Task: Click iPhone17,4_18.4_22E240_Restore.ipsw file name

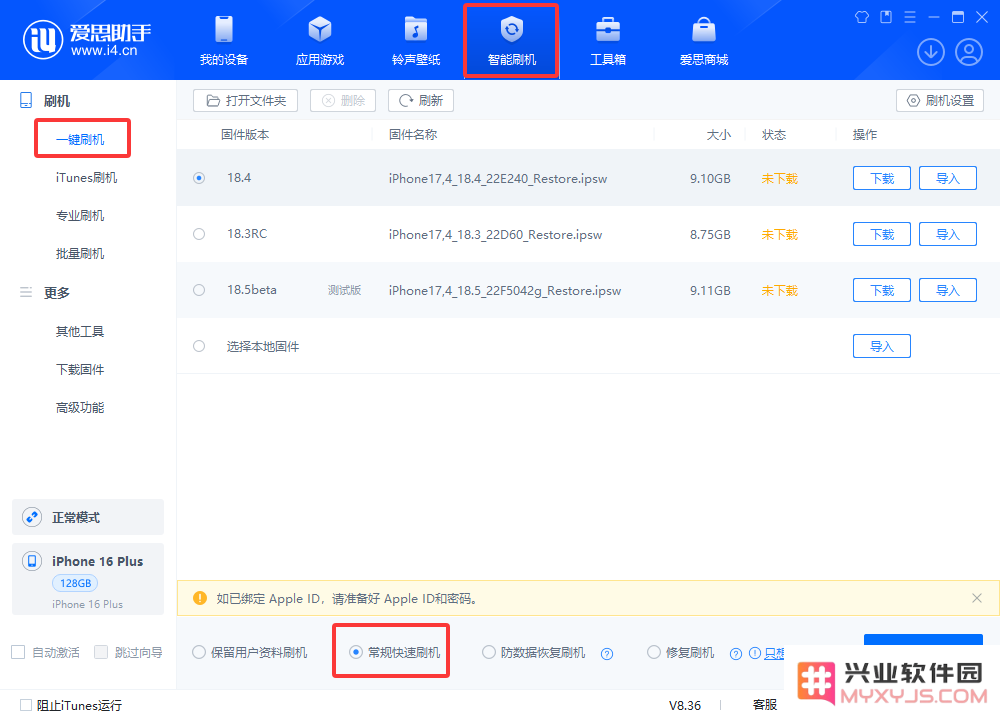Action: click(498, 179)
